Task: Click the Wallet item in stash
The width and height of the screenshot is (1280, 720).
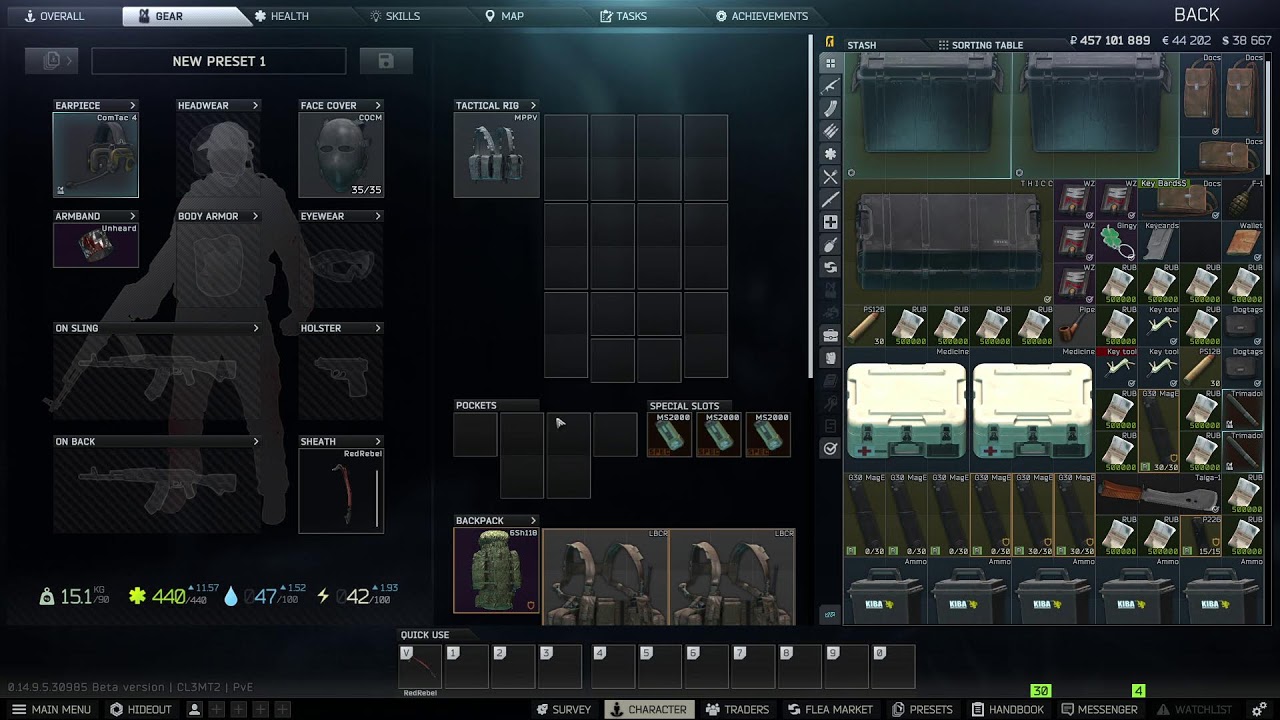Action: pyautogui.click(x=1244, y=242)
